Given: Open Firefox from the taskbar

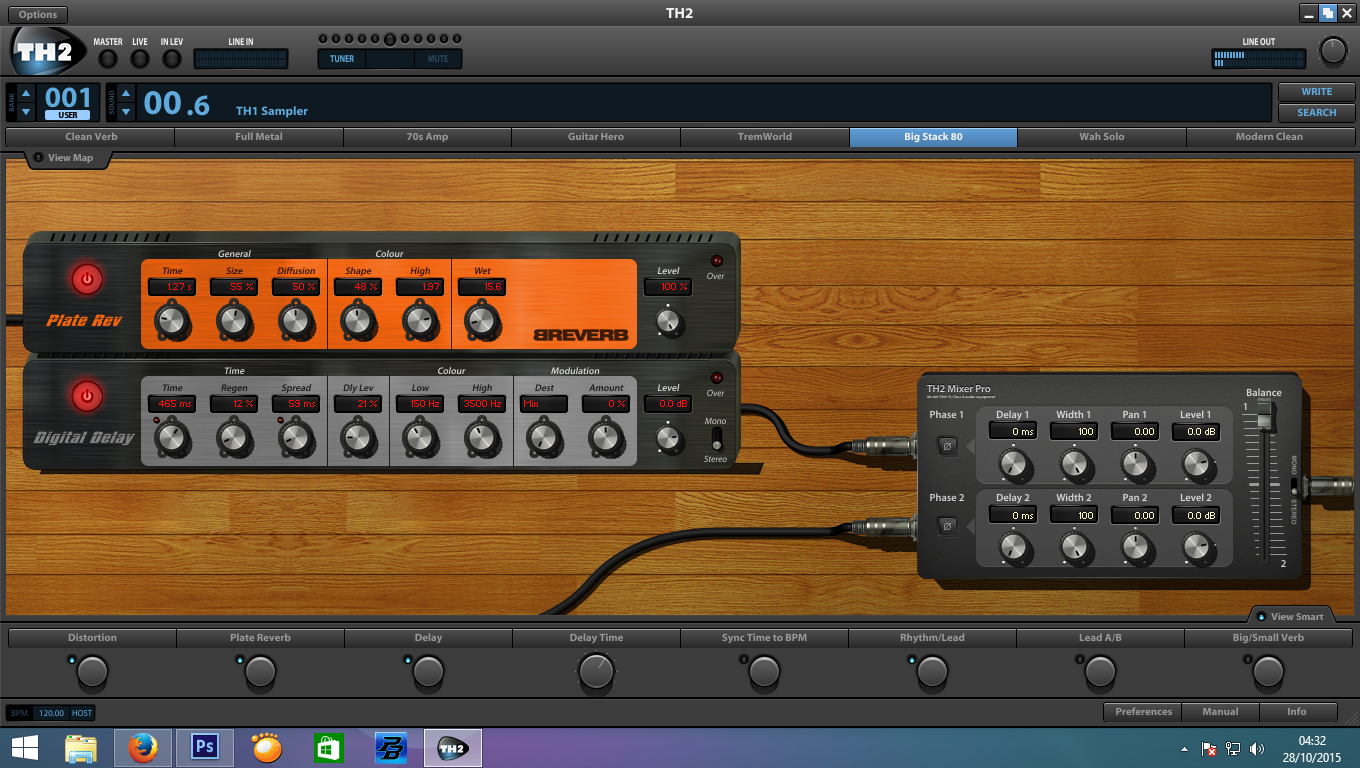Looking at the screenshot, I should (143, 748).
